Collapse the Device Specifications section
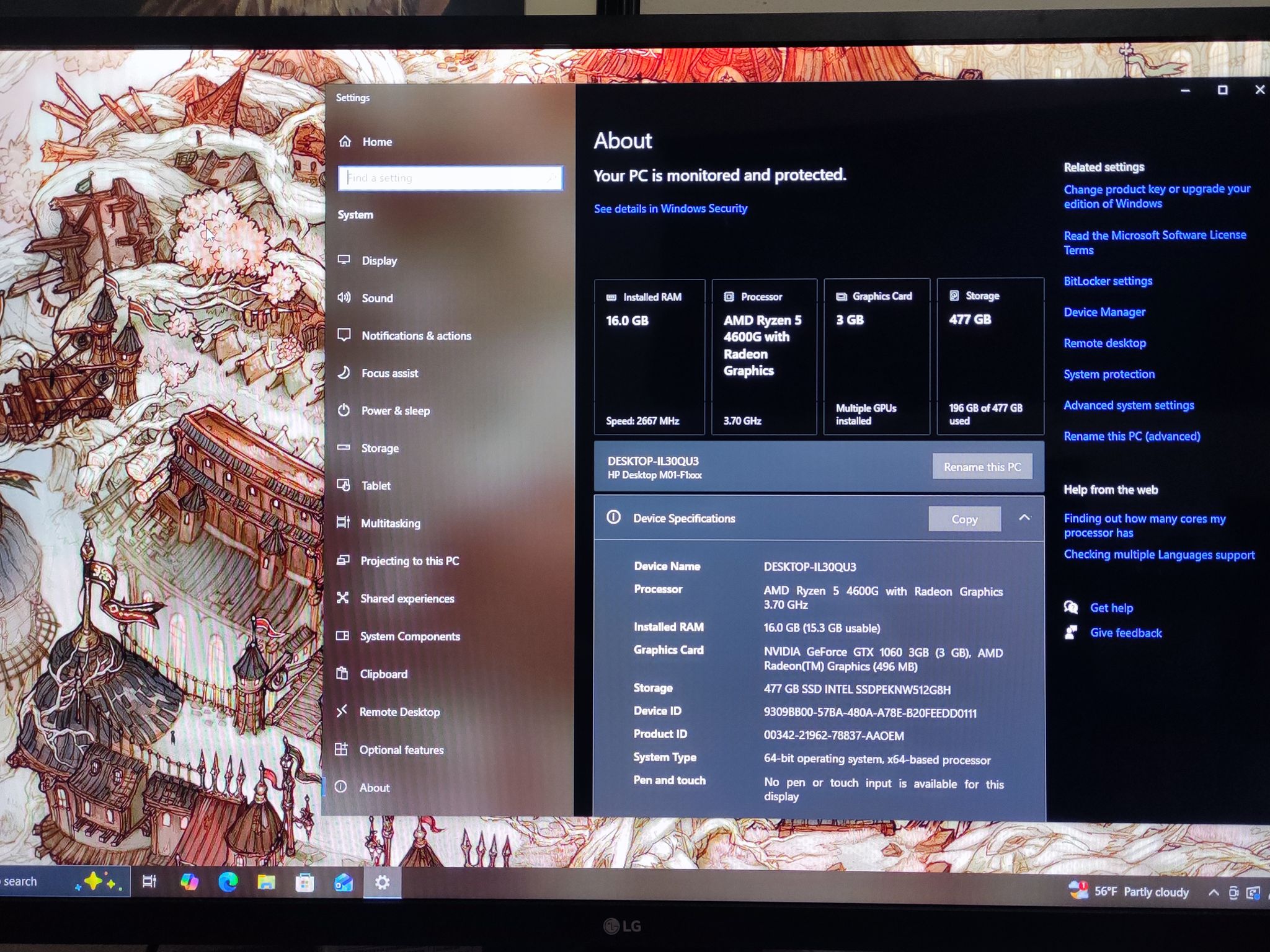Screen dimensions: 1270x952 1024,518
